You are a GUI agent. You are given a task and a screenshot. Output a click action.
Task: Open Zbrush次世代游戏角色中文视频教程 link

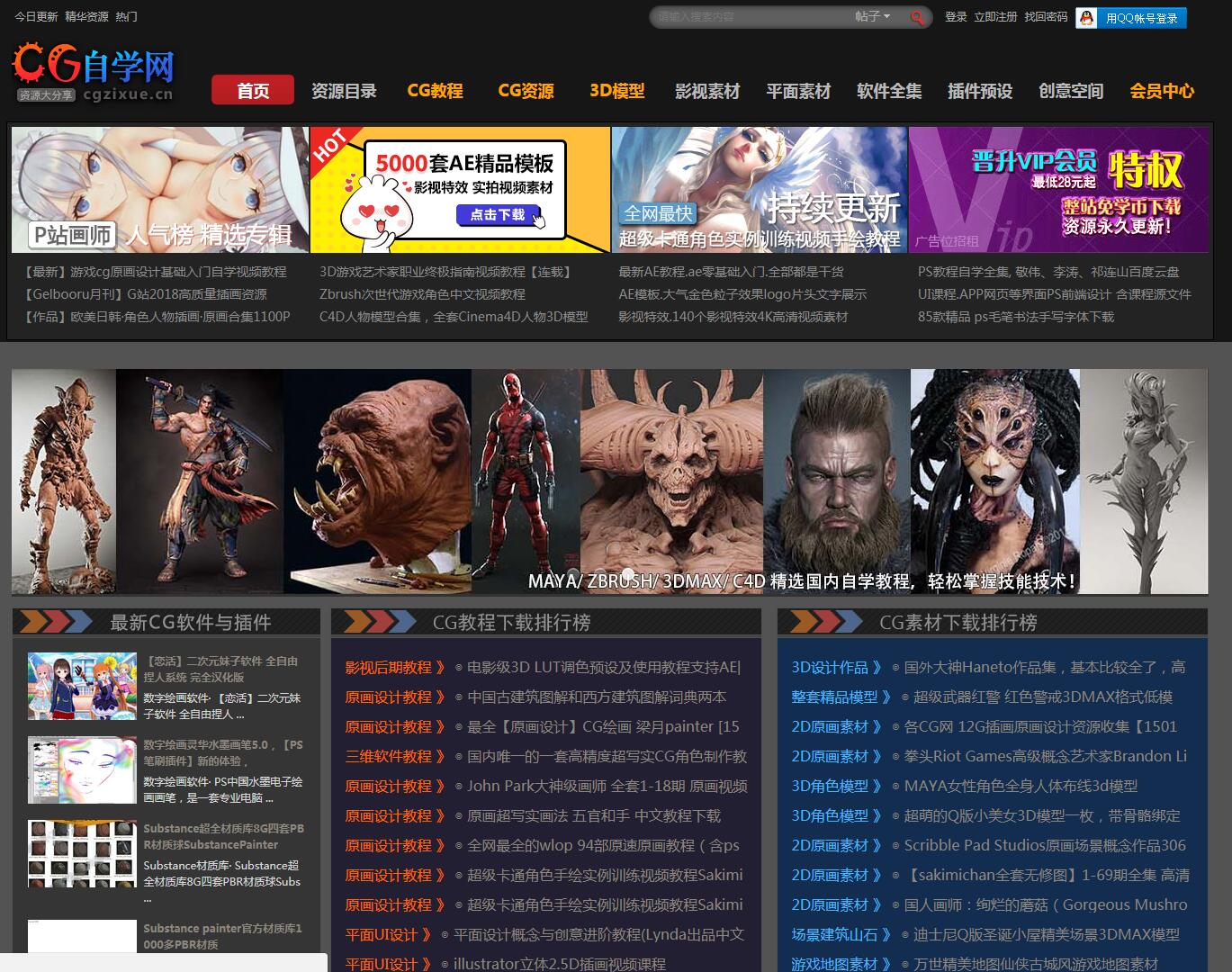[x=422, y=294]
